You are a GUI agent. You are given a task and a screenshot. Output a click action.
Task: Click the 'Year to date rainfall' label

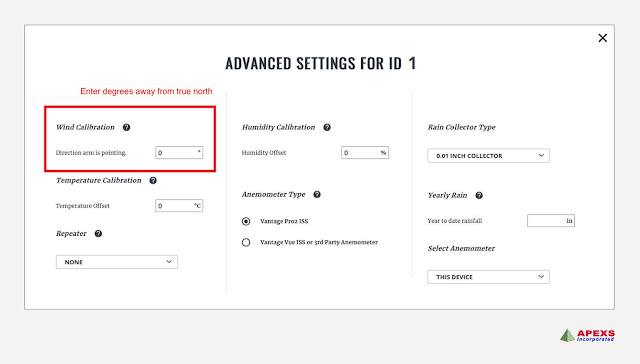pyautogui.click(x=455, y=221)
